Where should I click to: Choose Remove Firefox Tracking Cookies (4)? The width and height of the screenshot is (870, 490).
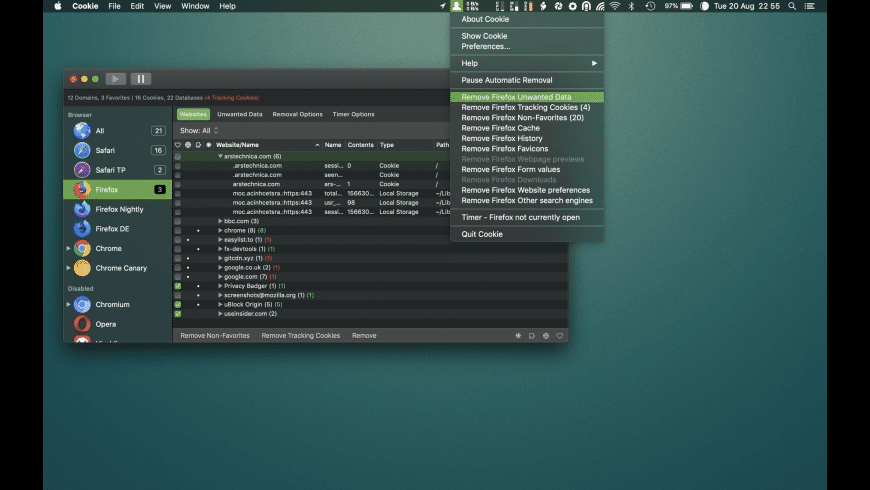(527, 108)
